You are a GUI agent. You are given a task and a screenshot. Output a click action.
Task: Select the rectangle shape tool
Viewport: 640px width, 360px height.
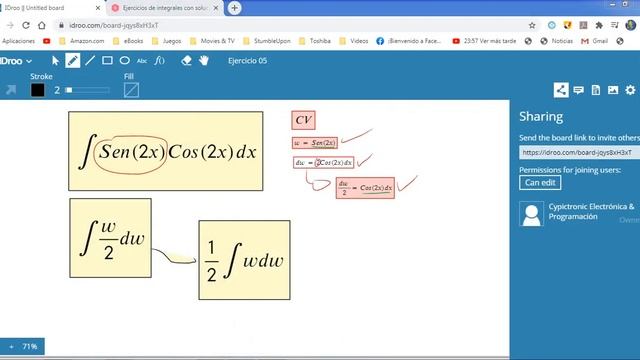107,61
